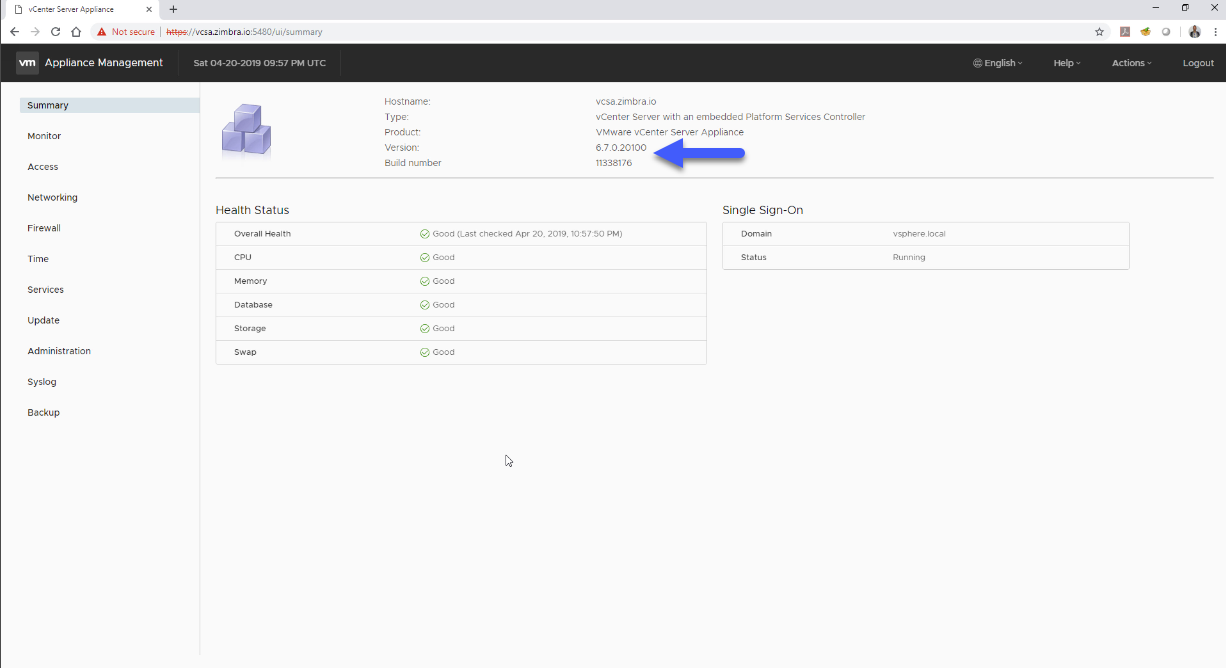Open the Services page
The width and height of the screenshot is (1226, 668).
click(x=46, y=290)
